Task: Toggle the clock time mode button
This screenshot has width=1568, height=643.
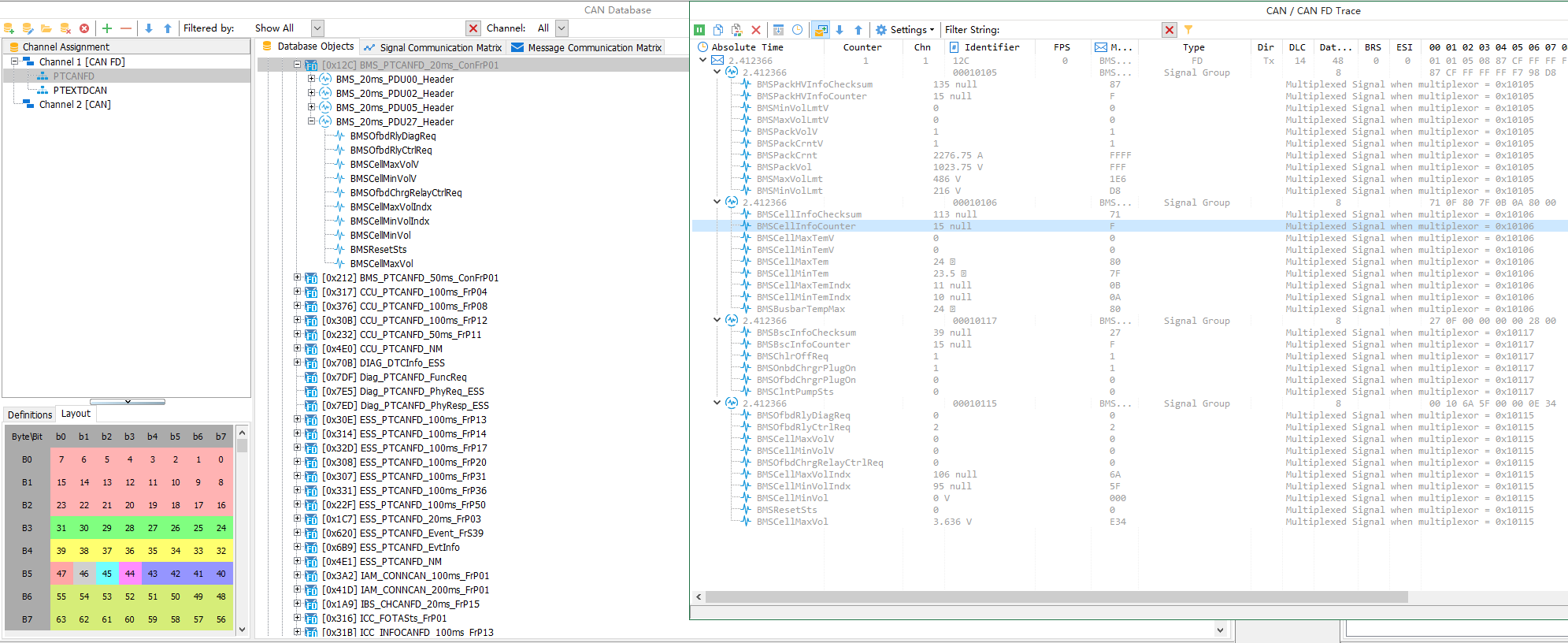Action: [798, 30]
